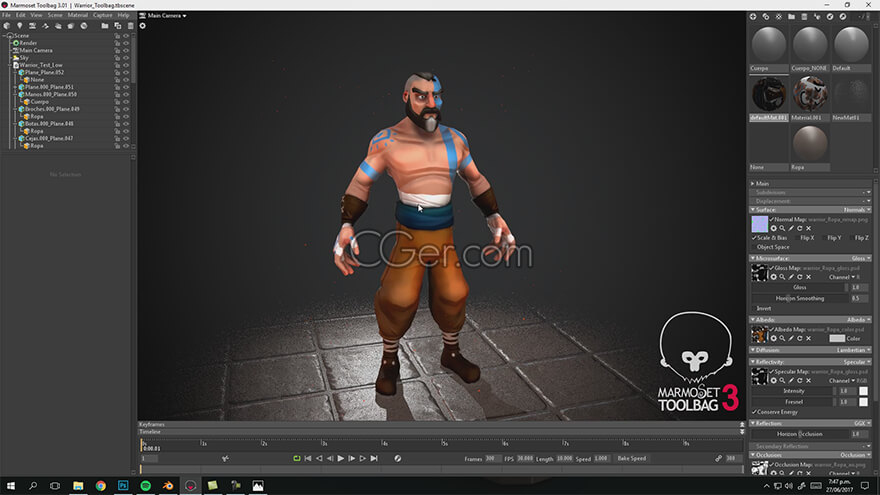The image size is (880, 495).
Task: Click the new folder icon in scene toolbar
Action: pyautogui.click(x=104, y=26)
